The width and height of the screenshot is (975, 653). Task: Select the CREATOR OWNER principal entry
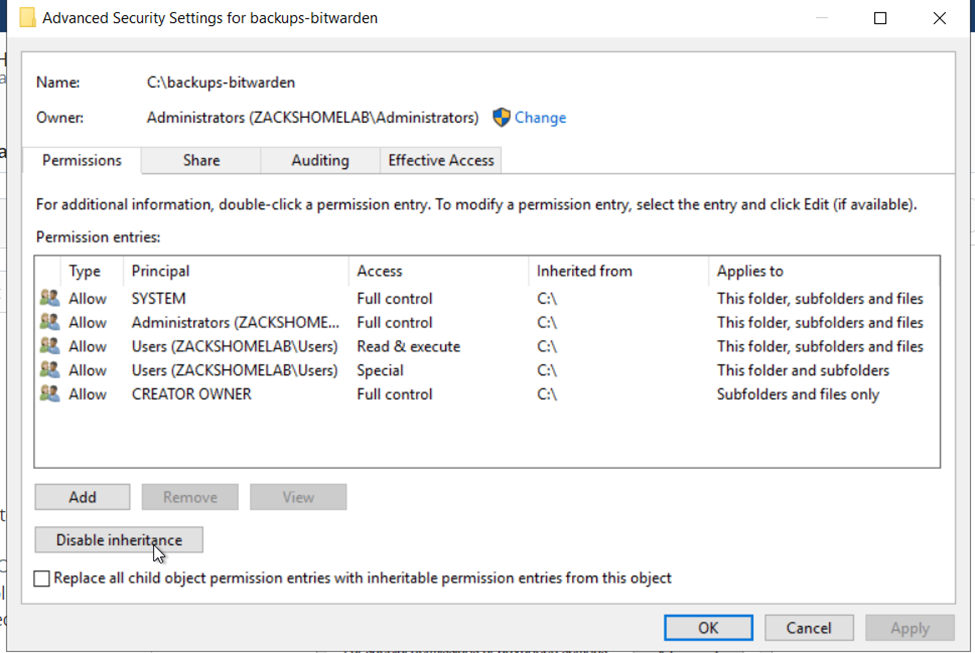192,394
